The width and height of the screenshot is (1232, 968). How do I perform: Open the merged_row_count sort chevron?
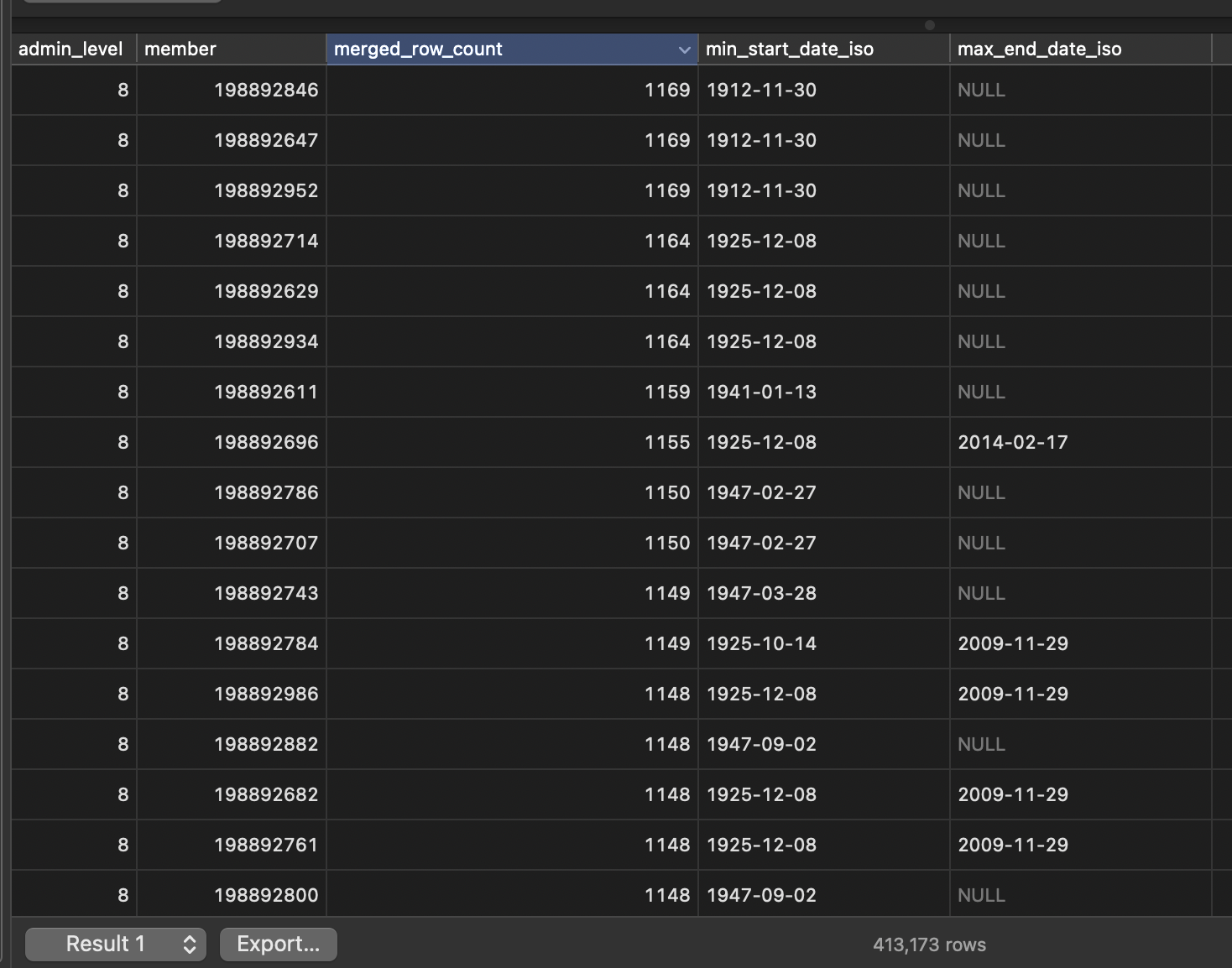pos(684,50)
